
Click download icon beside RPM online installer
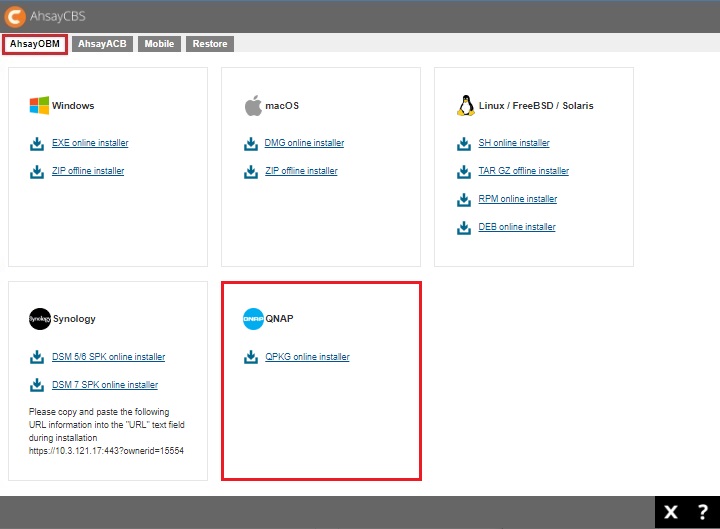pos(464,199)
